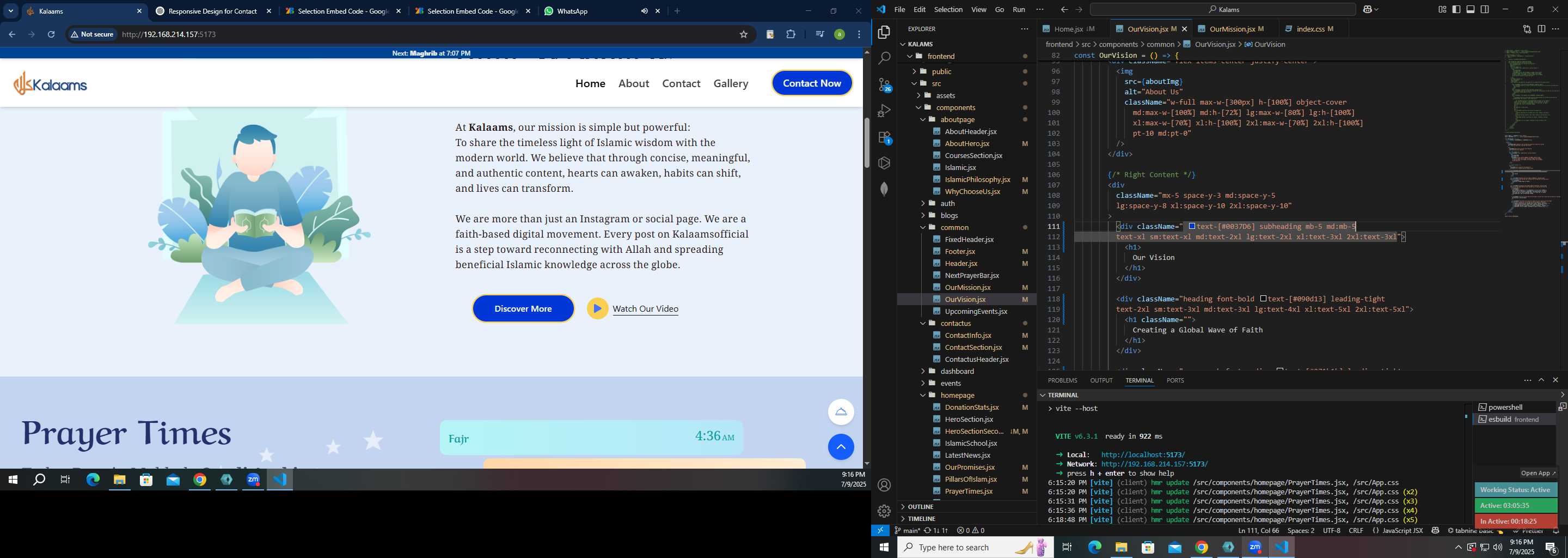Toggle the primary side bar in VS Code

click(x=1456, y=9)
